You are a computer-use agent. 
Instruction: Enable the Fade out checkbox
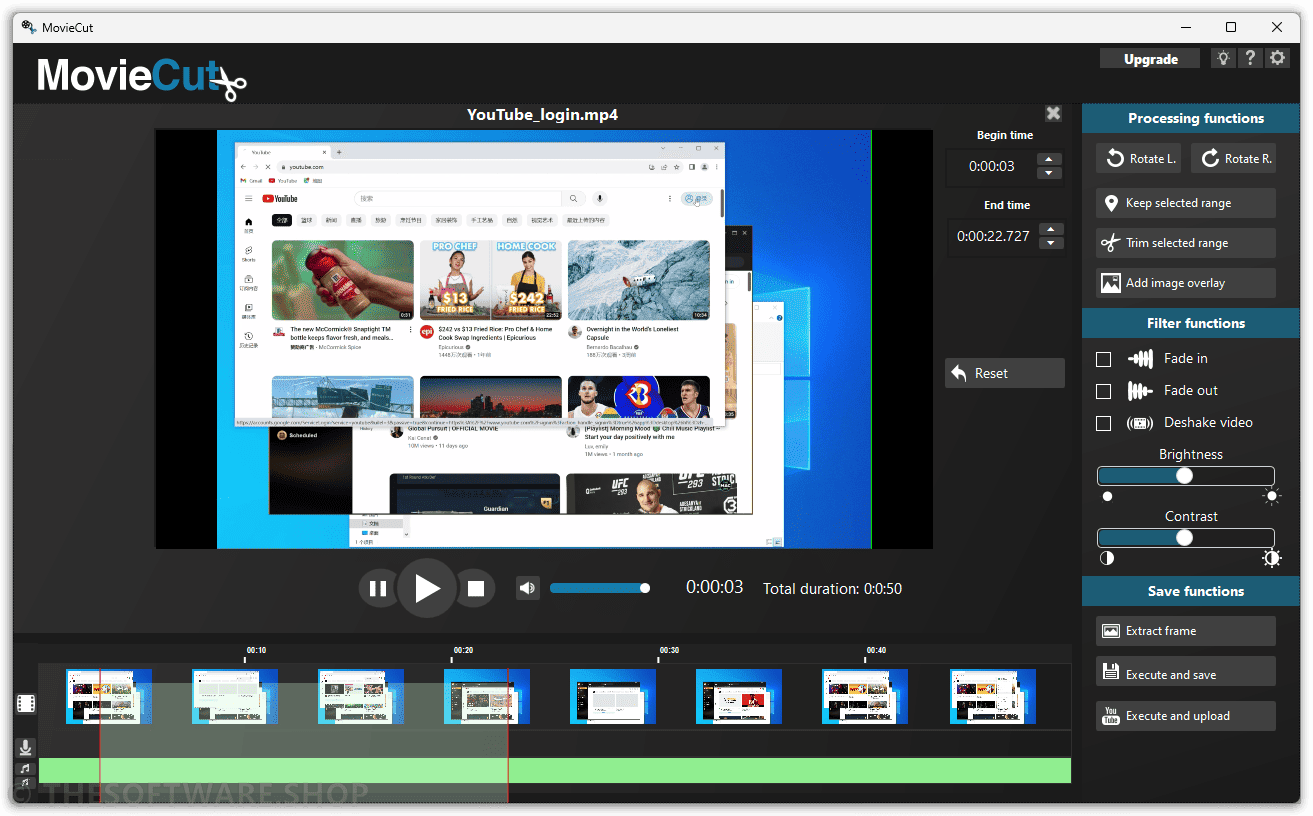pyautogui.click(x=1104, y=391)
